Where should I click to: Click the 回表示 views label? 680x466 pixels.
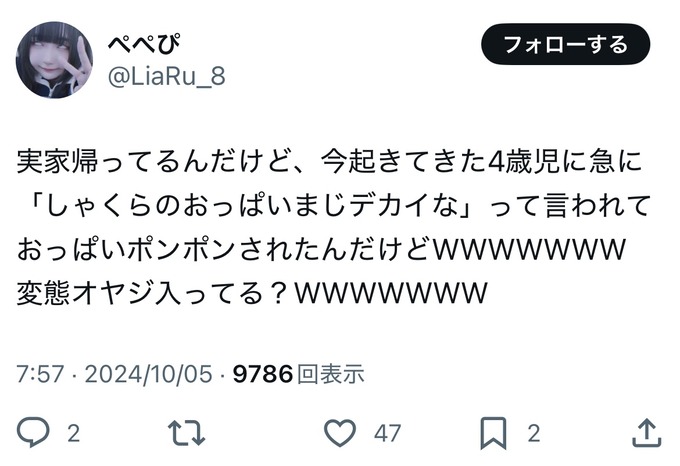point(330,374)
